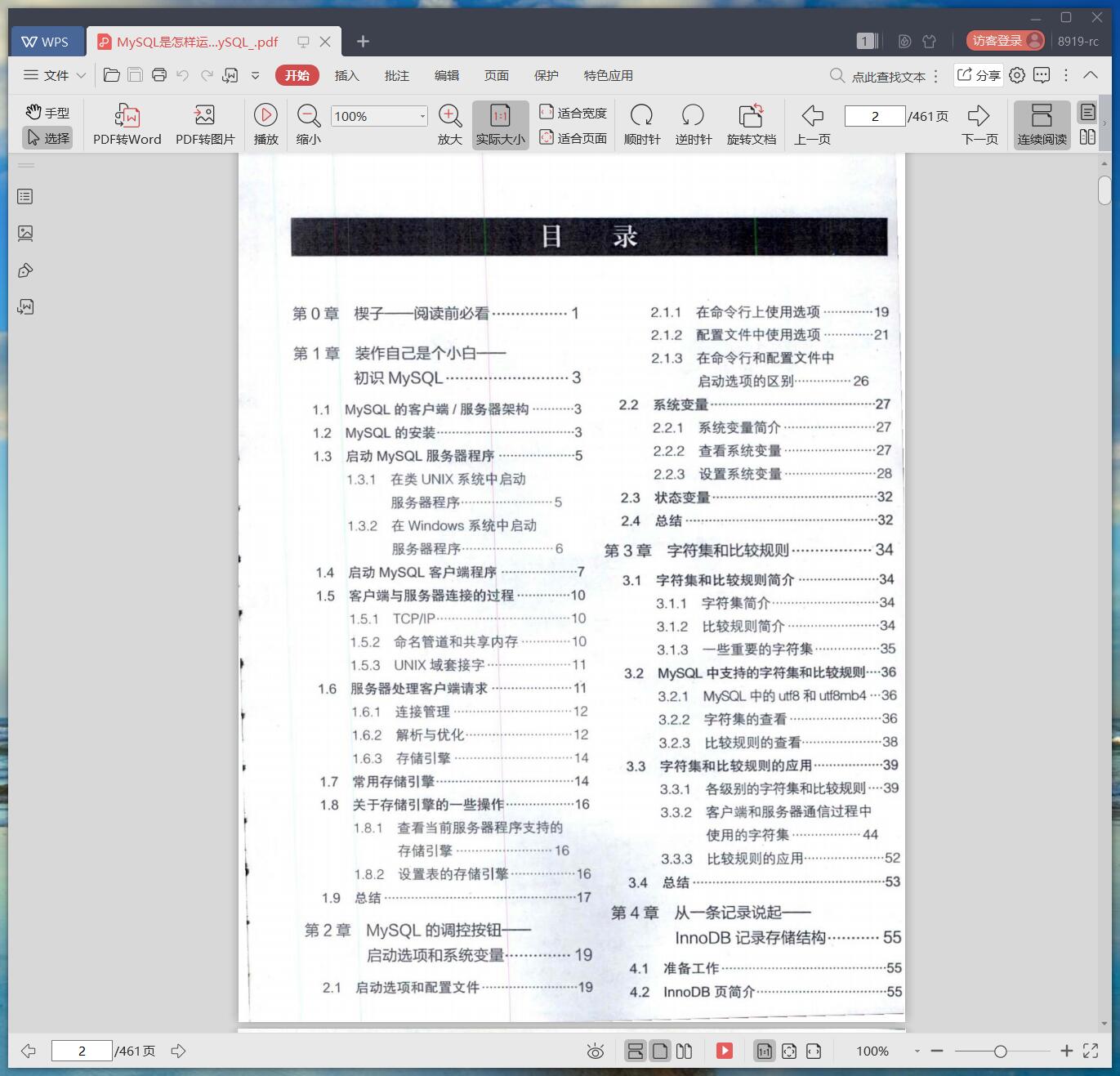Click the status bar page number field
The width and height of the screenshot is (1120, 1076).
point(82,1051)
